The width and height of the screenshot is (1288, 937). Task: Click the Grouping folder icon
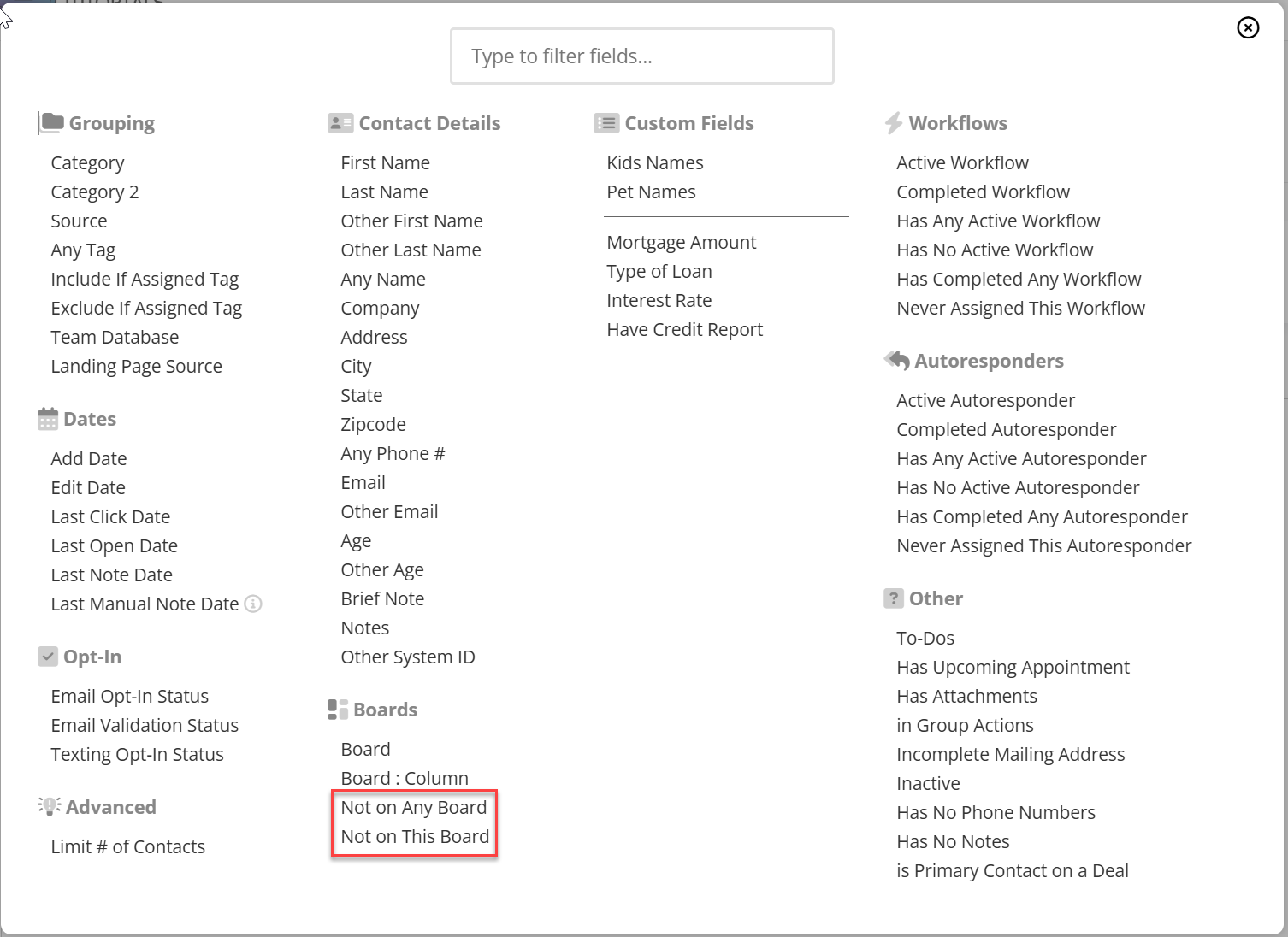coord(52,123)
